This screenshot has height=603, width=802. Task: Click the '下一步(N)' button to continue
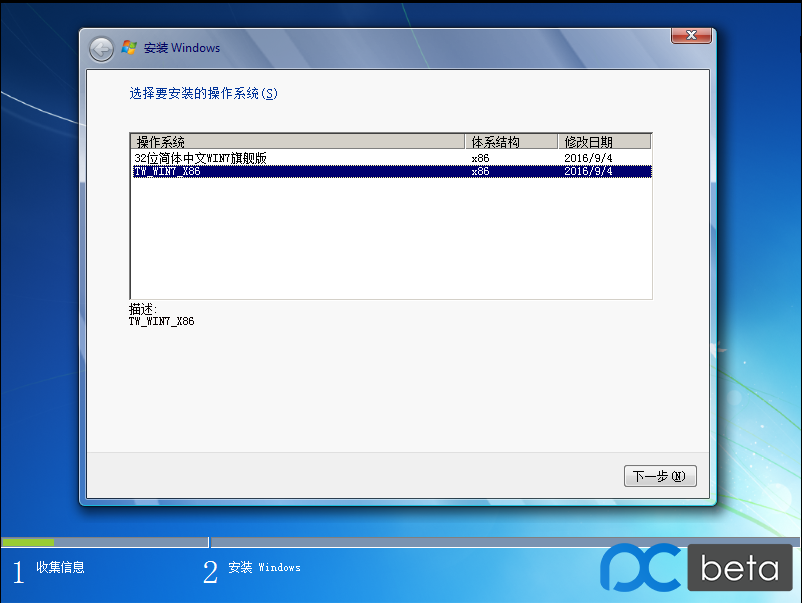click(659, 476)
